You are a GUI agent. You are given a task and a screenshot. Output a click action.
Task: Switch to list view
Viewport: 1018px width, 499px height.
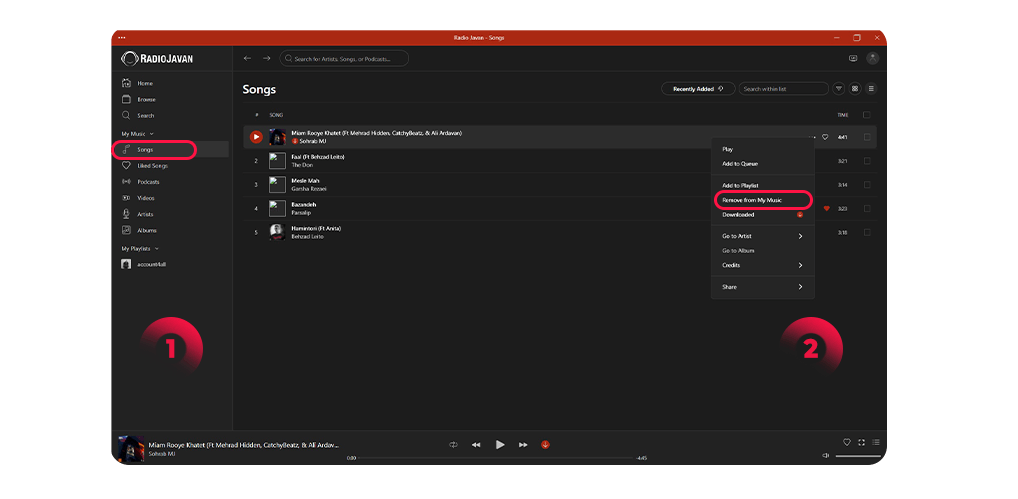click(x=871, y=89)
